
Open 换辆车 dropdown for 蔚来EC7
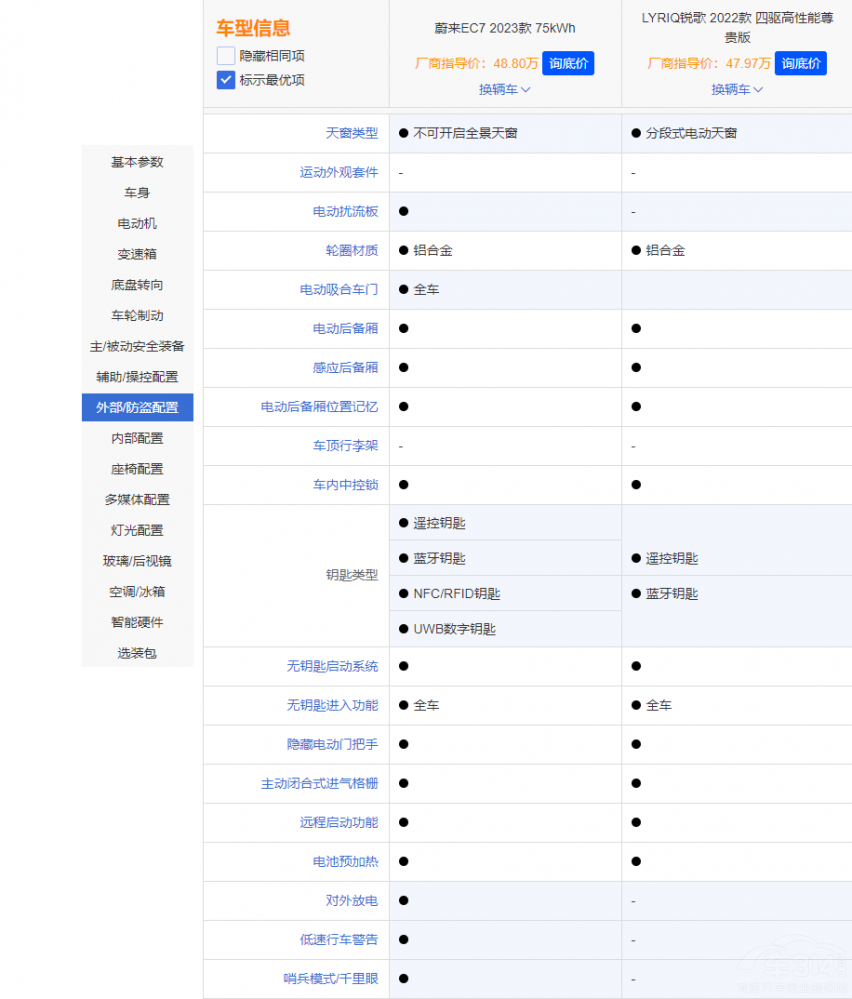click(504, 89)
